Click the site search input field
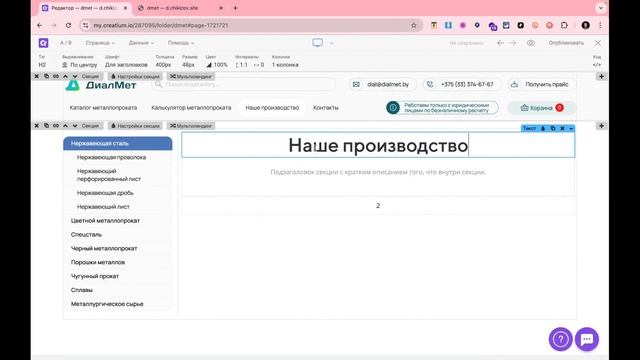Image resolution: width=640 pixels, height=360 pixels. [x=243, y=84]
